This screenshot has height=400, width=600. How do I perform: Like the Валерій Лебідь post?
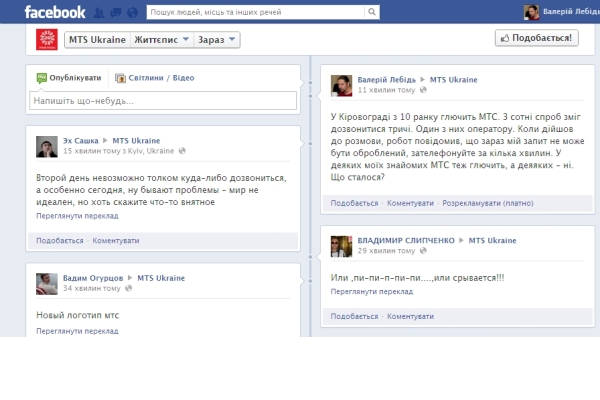click(354, 203)
